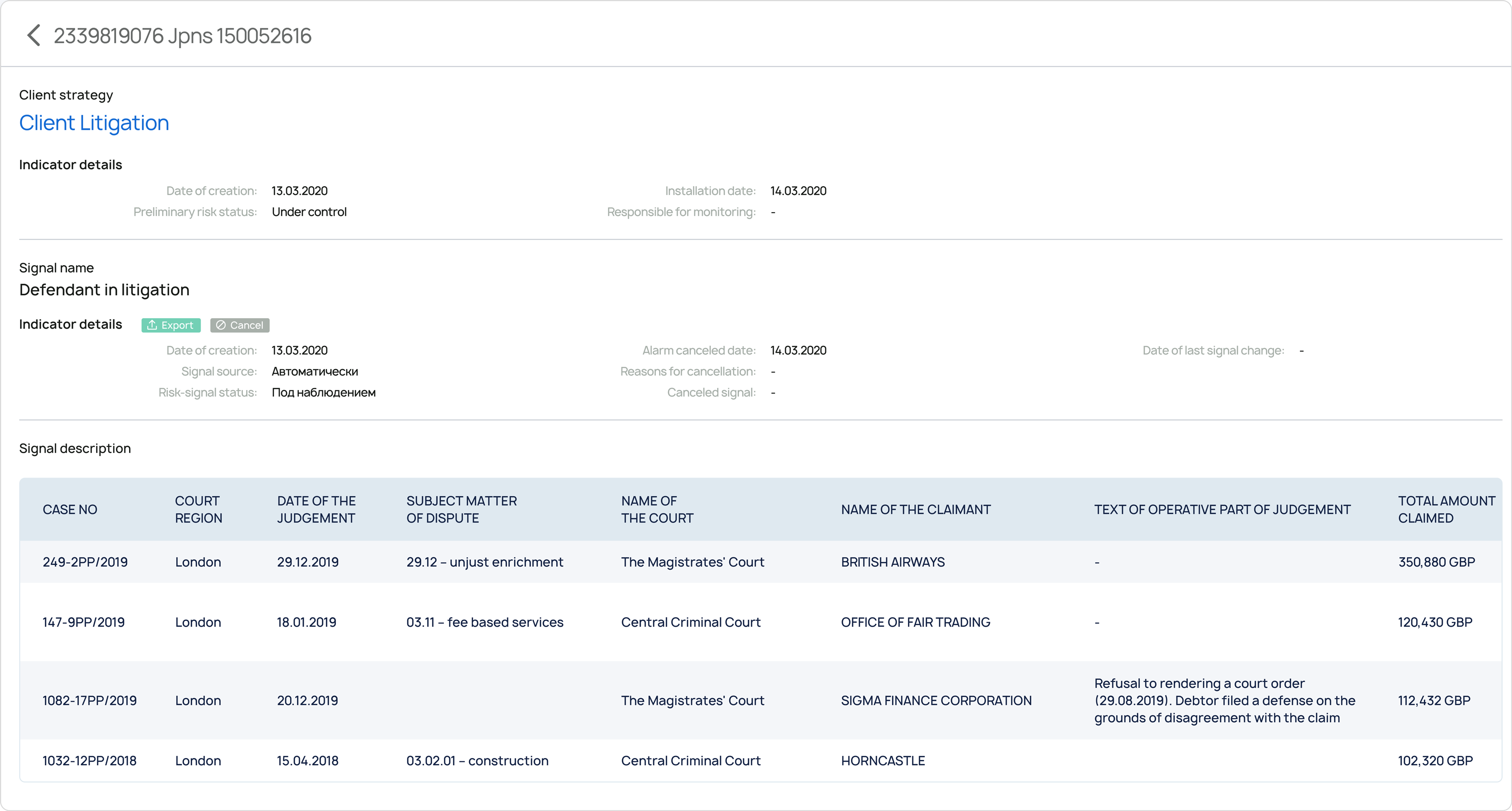The width and height of the screenshot is (1512, 811).
Task: Click the export upload icon
Action: point(152,325)
